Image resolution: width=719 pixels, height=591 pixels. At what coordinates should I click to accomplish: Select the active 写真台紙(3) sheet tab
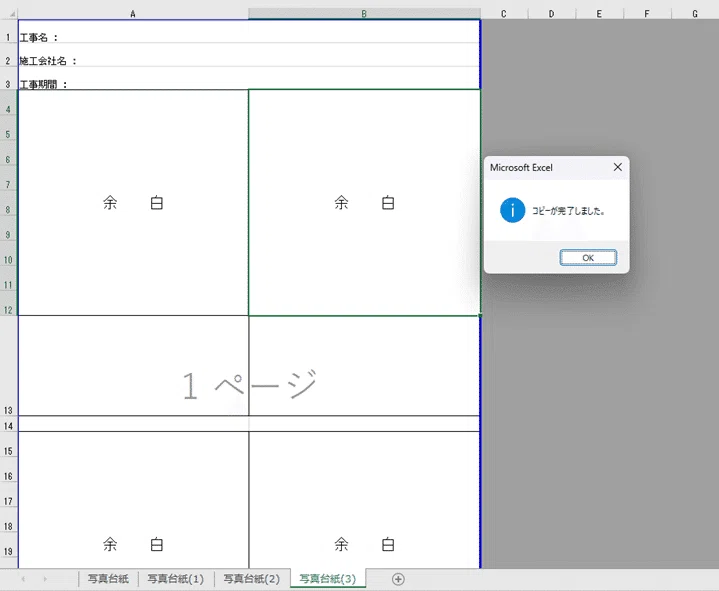(328, 579)
